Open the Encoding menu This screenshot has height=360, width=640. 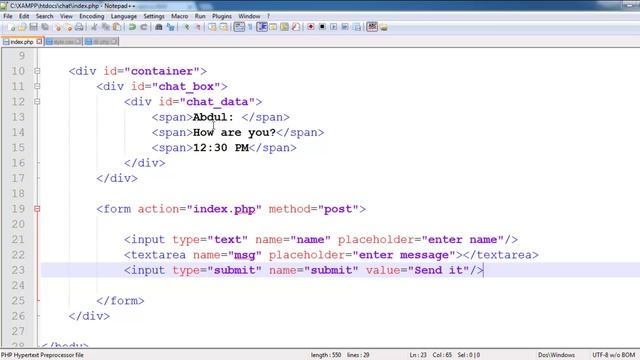click(91, 16)
